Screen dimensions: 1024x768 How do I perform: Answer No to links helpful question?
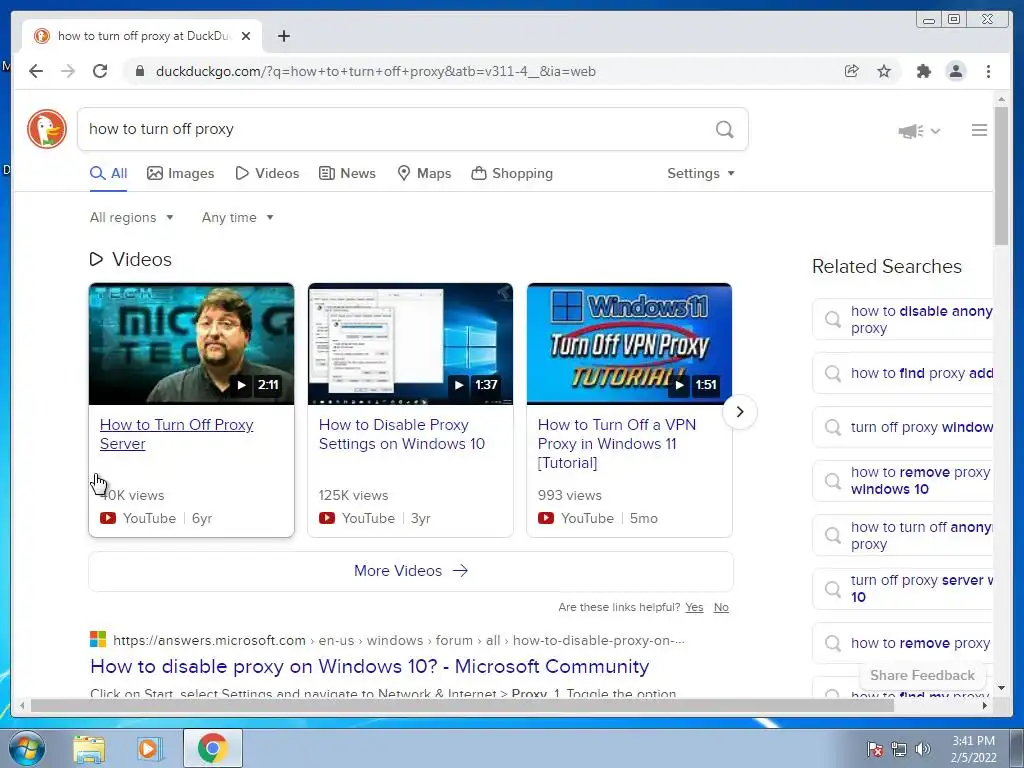click(721, 607)
